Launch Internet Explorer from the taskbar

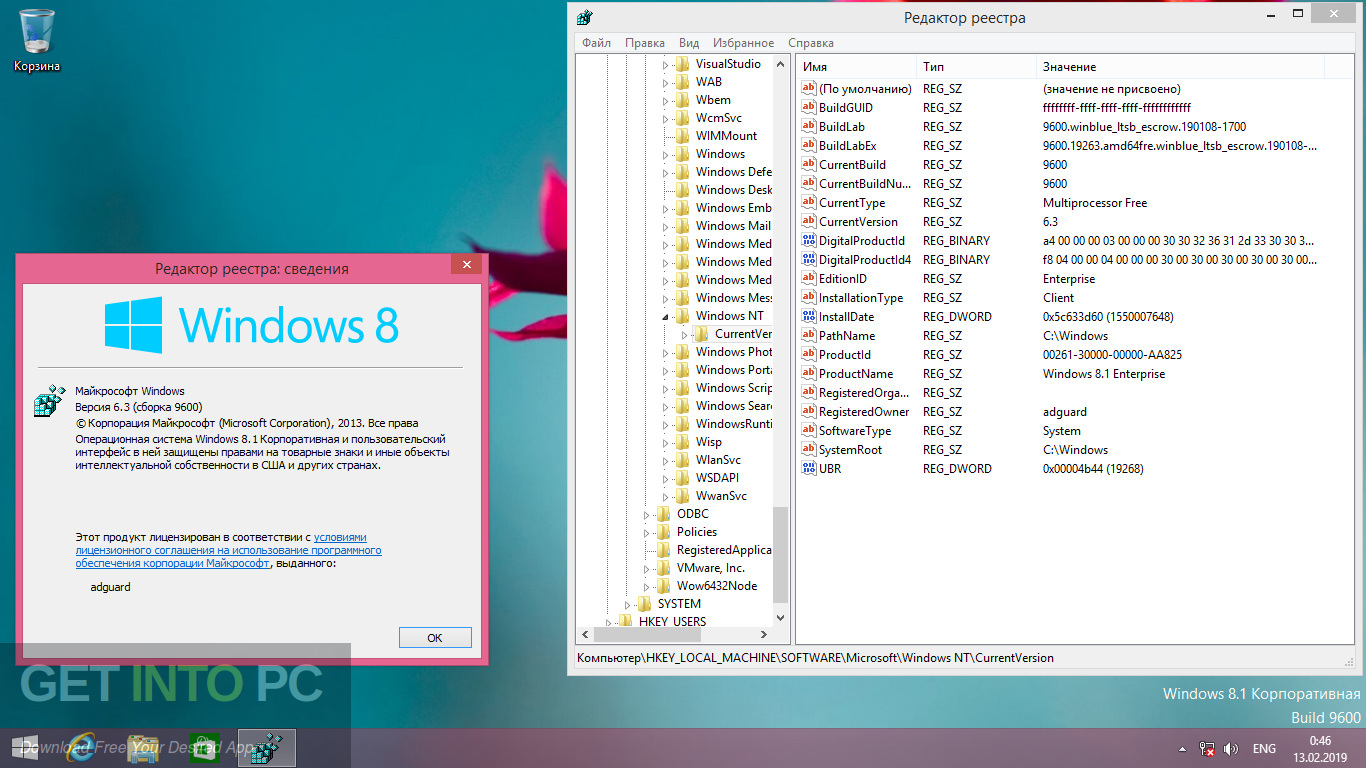click(83, 747)
